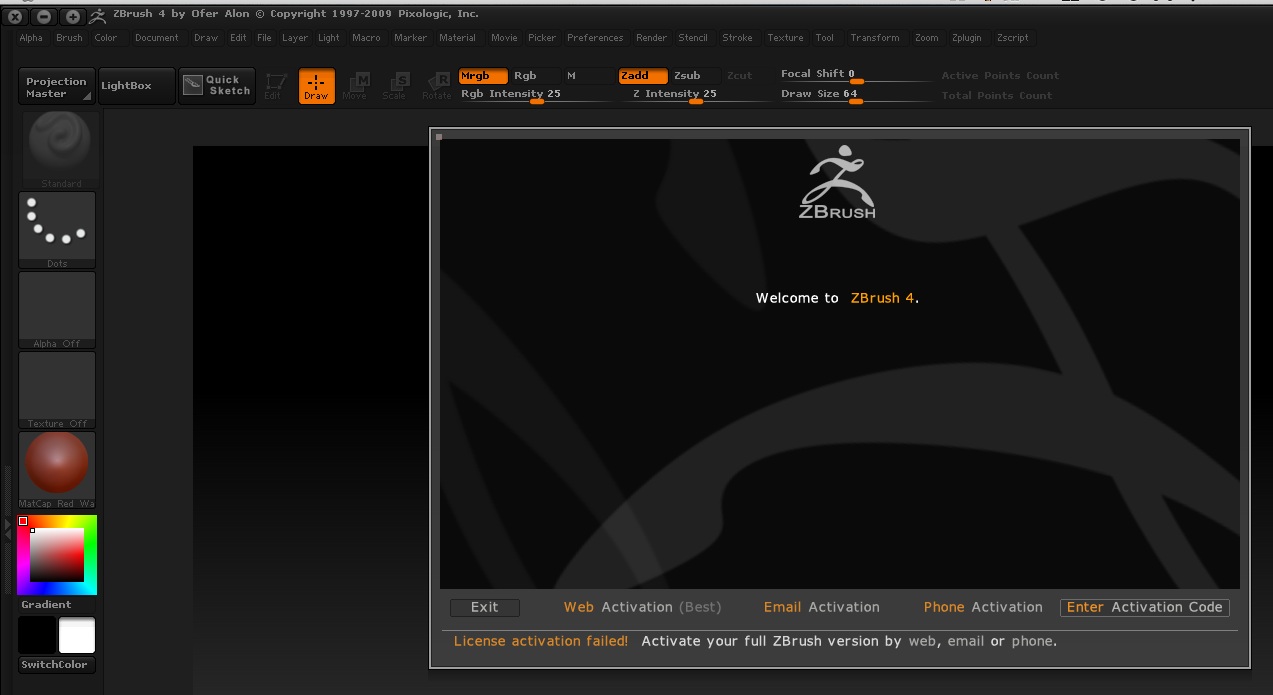Open the Render menu
The height and width of the screenshot is (695, 1273).
tap(652, 38)
